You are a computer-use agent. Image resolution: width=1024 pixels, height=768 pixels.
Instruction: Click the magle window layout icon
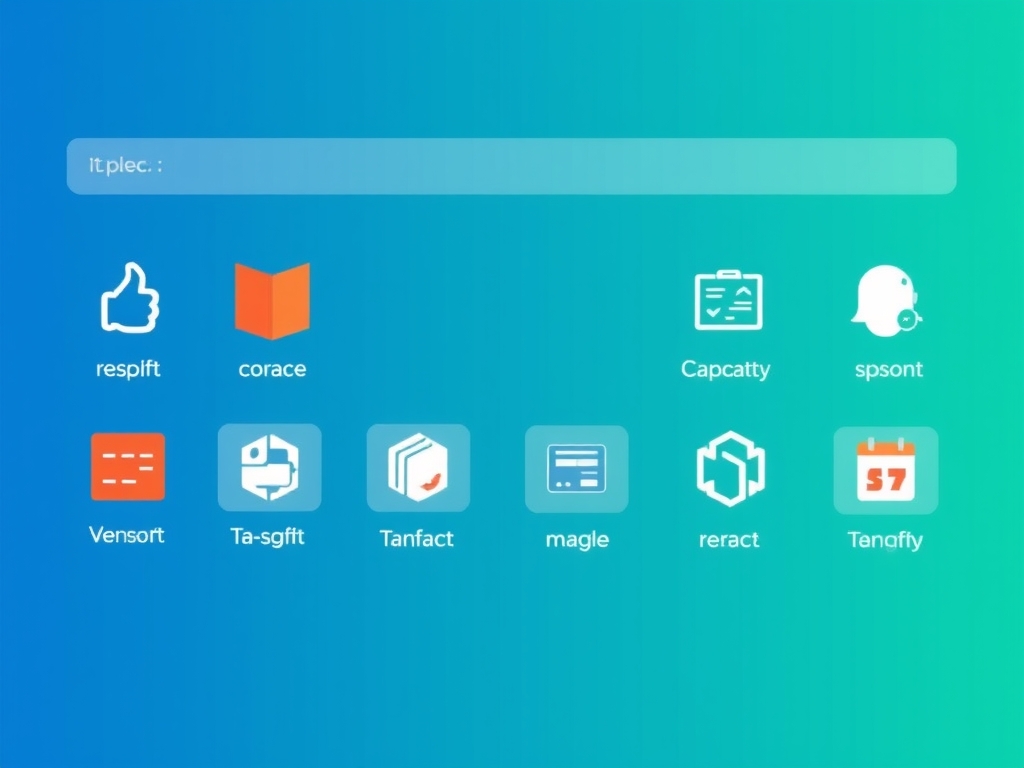tap(576, 468)
